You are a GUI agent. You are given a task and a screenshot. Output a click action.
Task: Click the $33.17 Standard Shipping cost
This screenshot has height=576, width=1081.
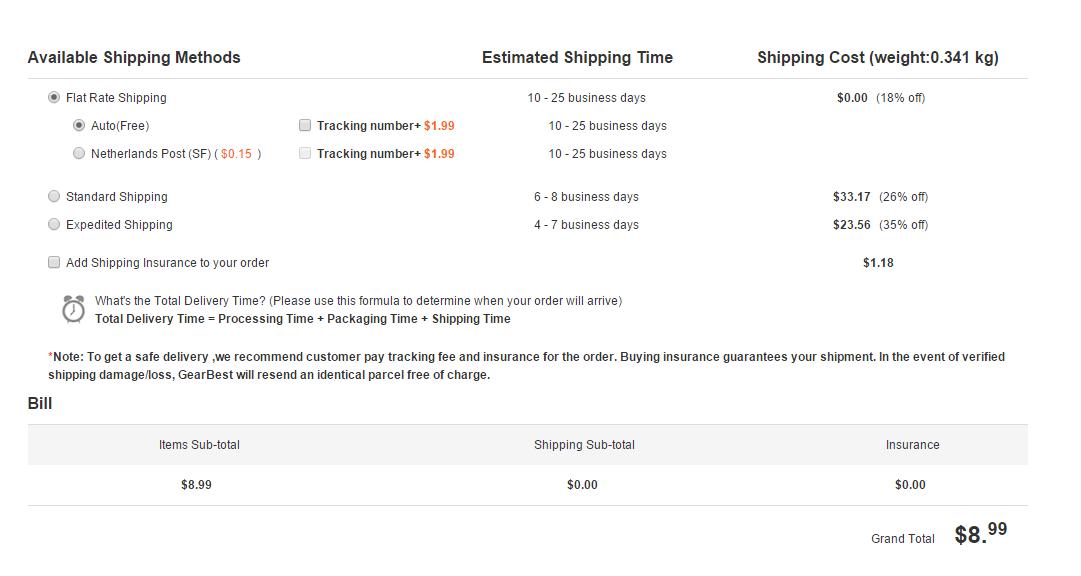pyautogui.click(x=851, y=197)
